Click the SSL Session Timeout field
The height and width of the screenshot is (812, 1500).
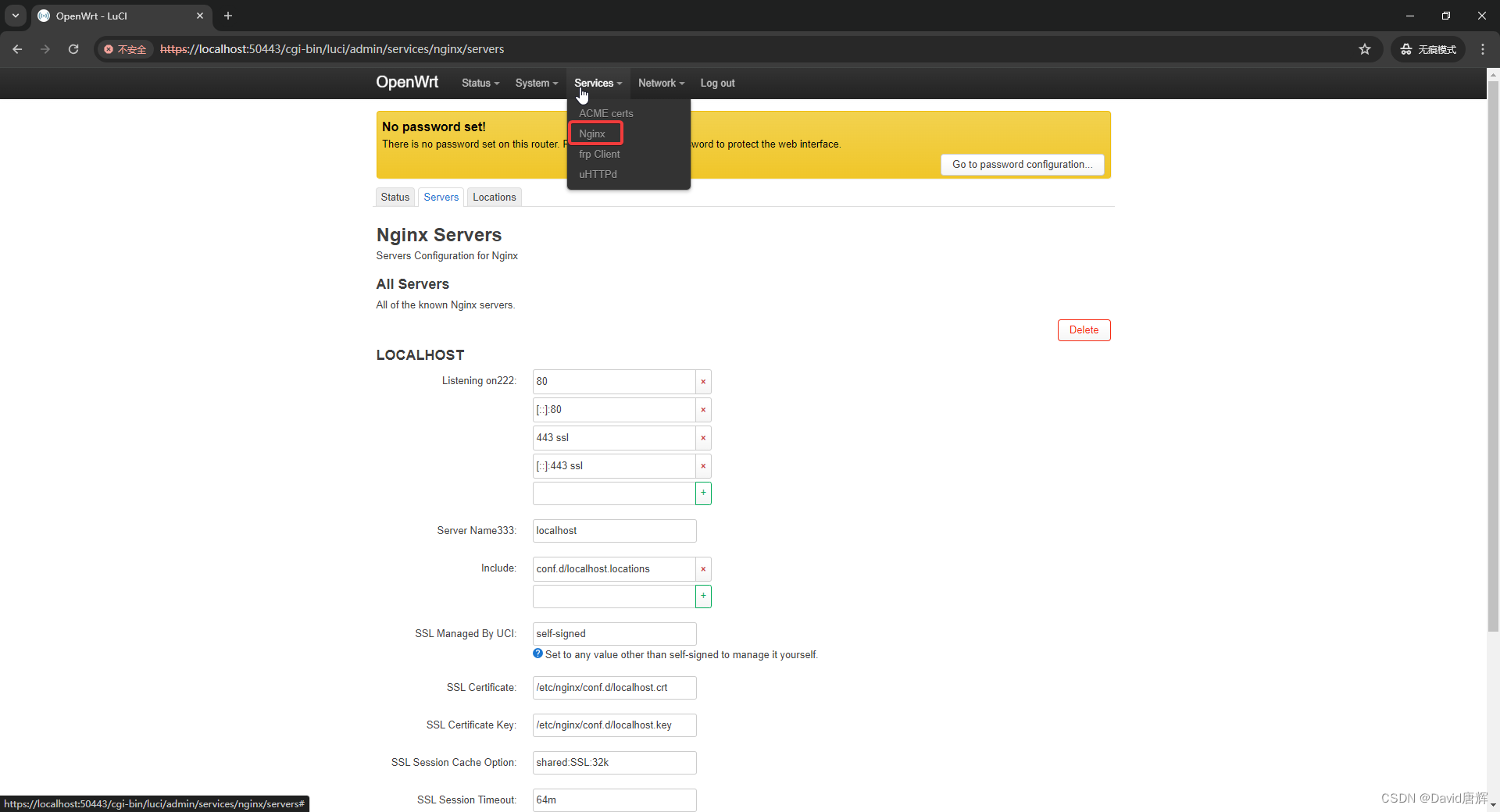tap(614, 800)
